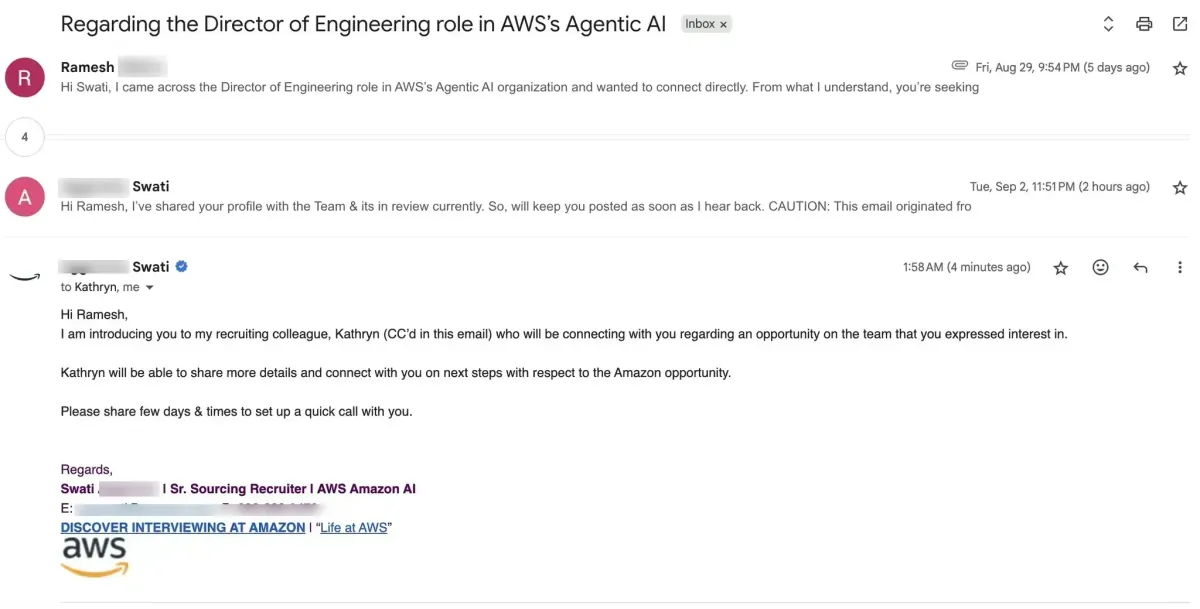Expand the 4 hidden collapsed messages
Viewport: 1200px width, 609px height.
point(25,137)
